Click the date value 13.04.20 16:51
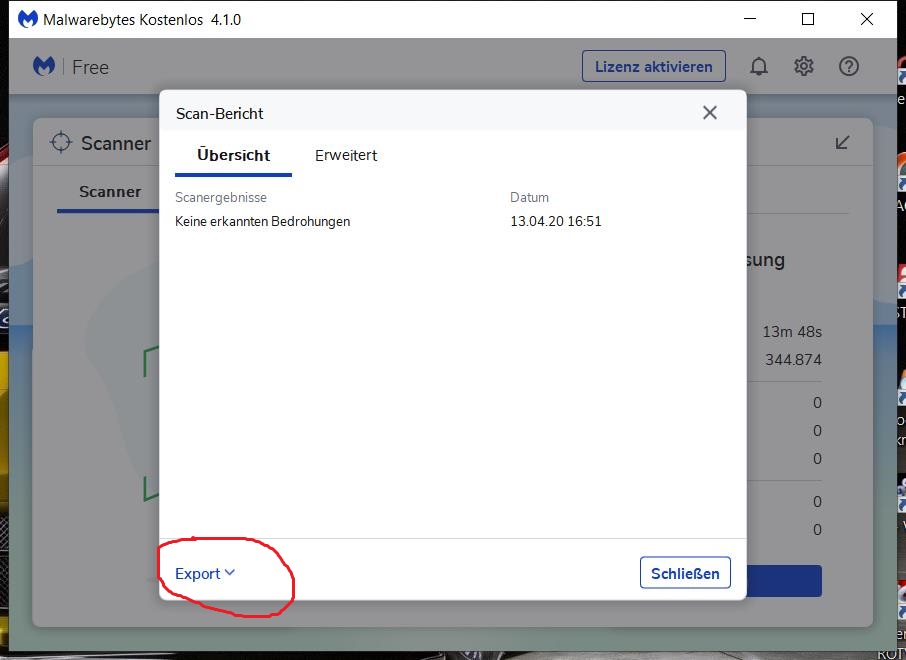Screen dimensions: 906x660 [x=556, y=221]
